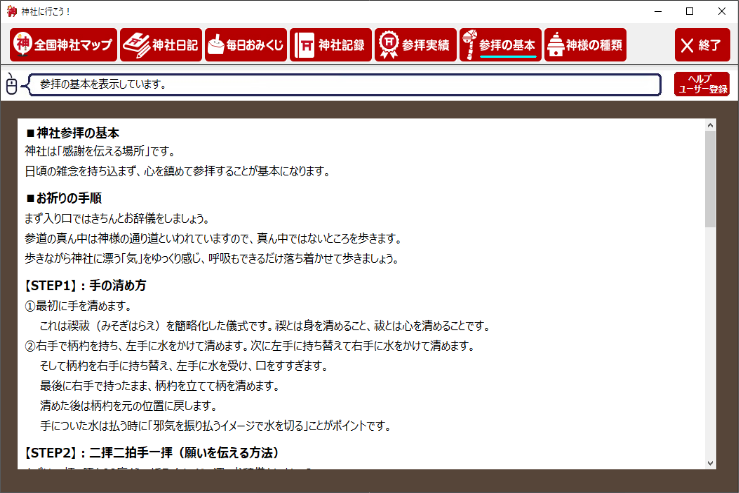Show the 参拝実績 worship achievements

pyautogui.click(x=415, y=45)
